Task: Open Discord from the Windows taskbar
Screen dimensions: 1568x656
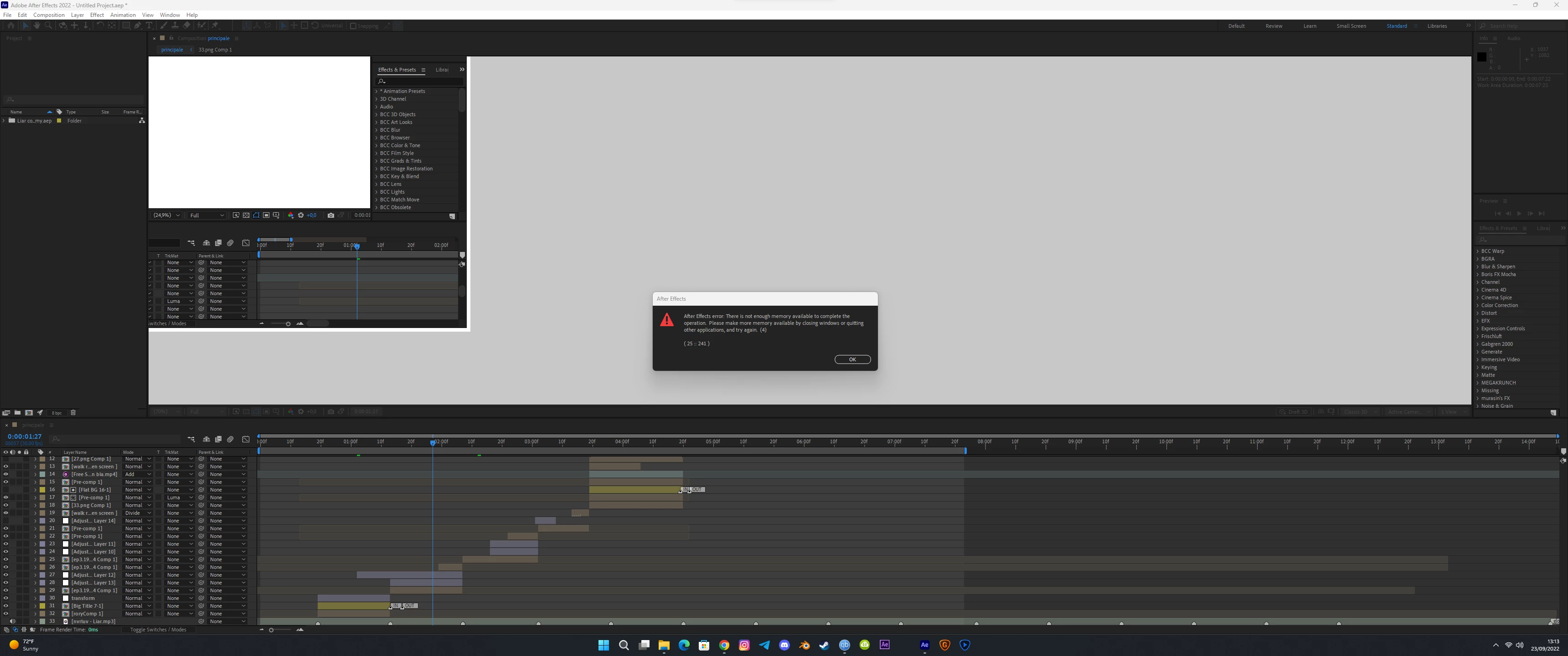Action: pyautogui.click(x=784, y=645)
